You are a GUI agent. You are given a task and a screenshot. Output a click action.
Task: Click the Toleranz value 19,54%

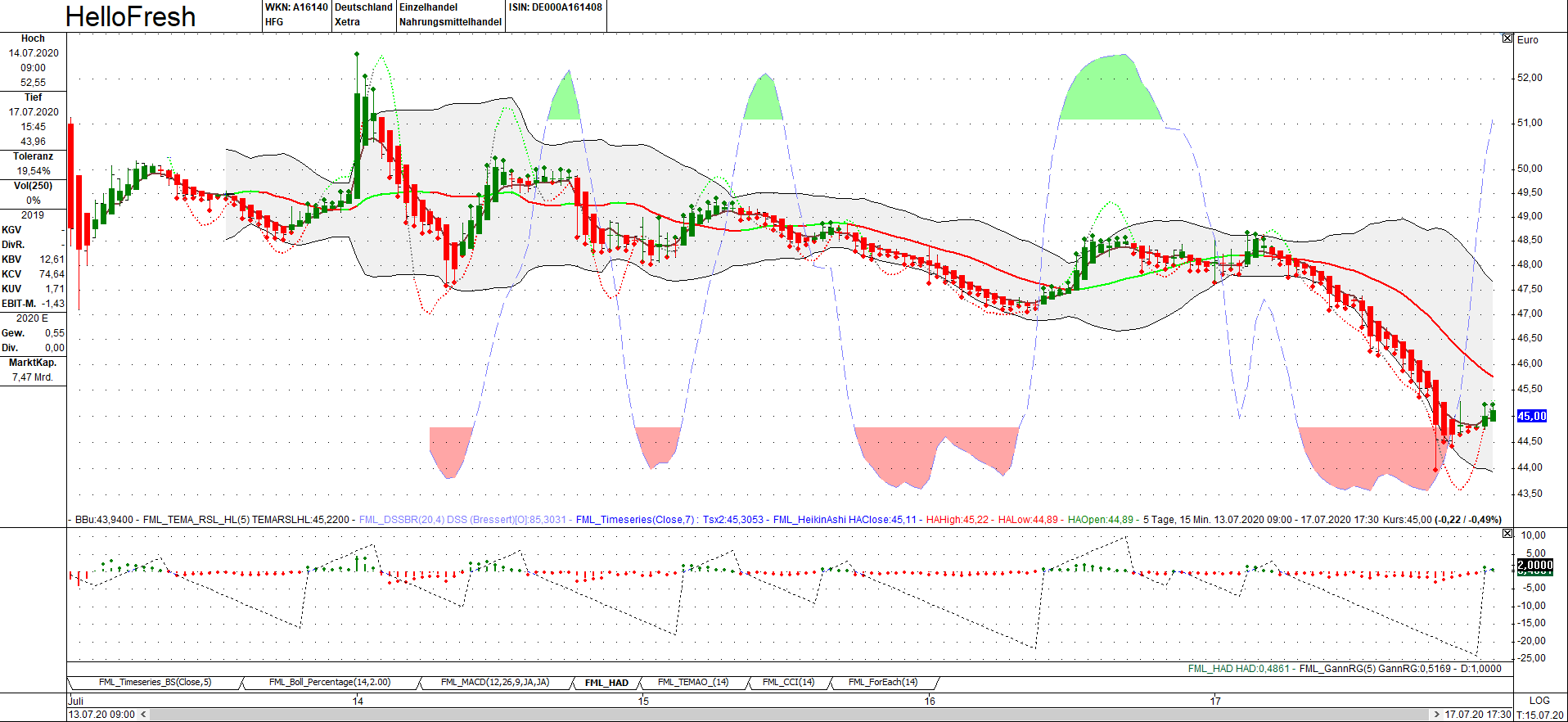coord(34,171)
